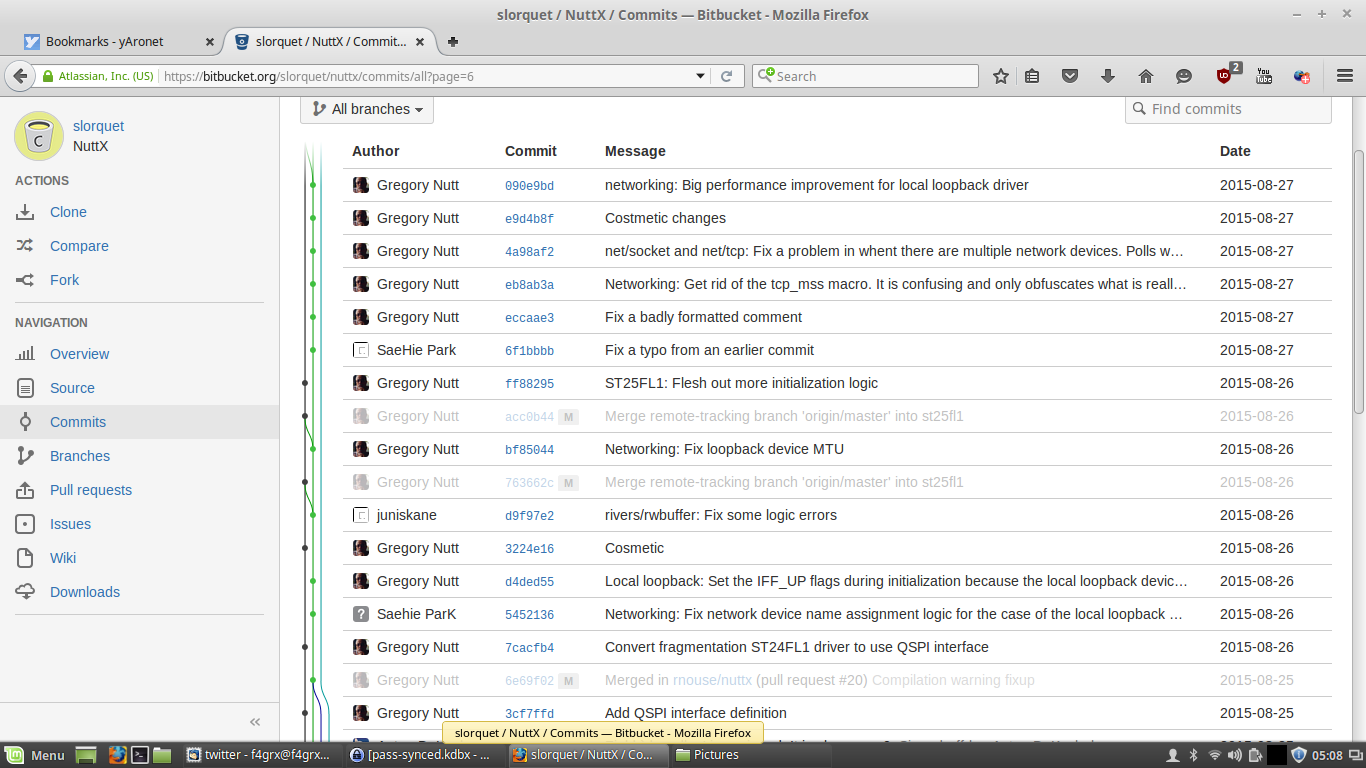Viewport: 1366px width, 768px height.
Task: Expand the All branches dropdown
Action: pyautogui.click(x=367, y=109)
